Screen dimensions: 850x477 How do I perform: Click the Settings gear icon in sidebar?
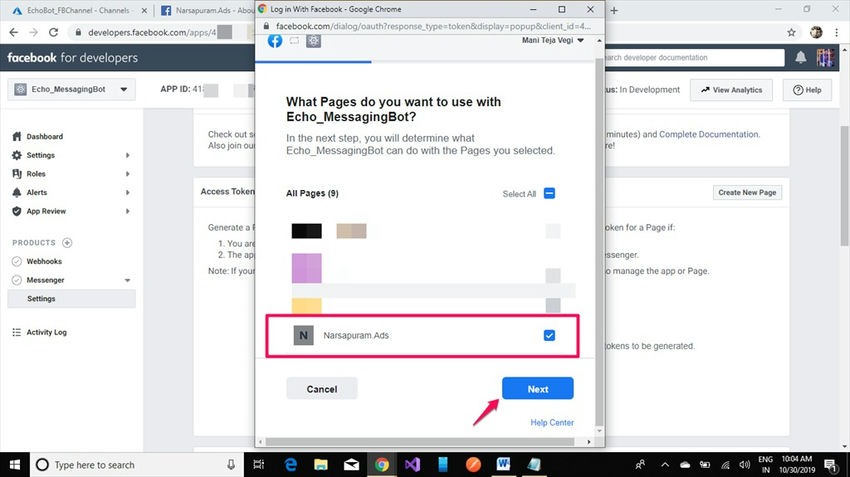[17, 155]
